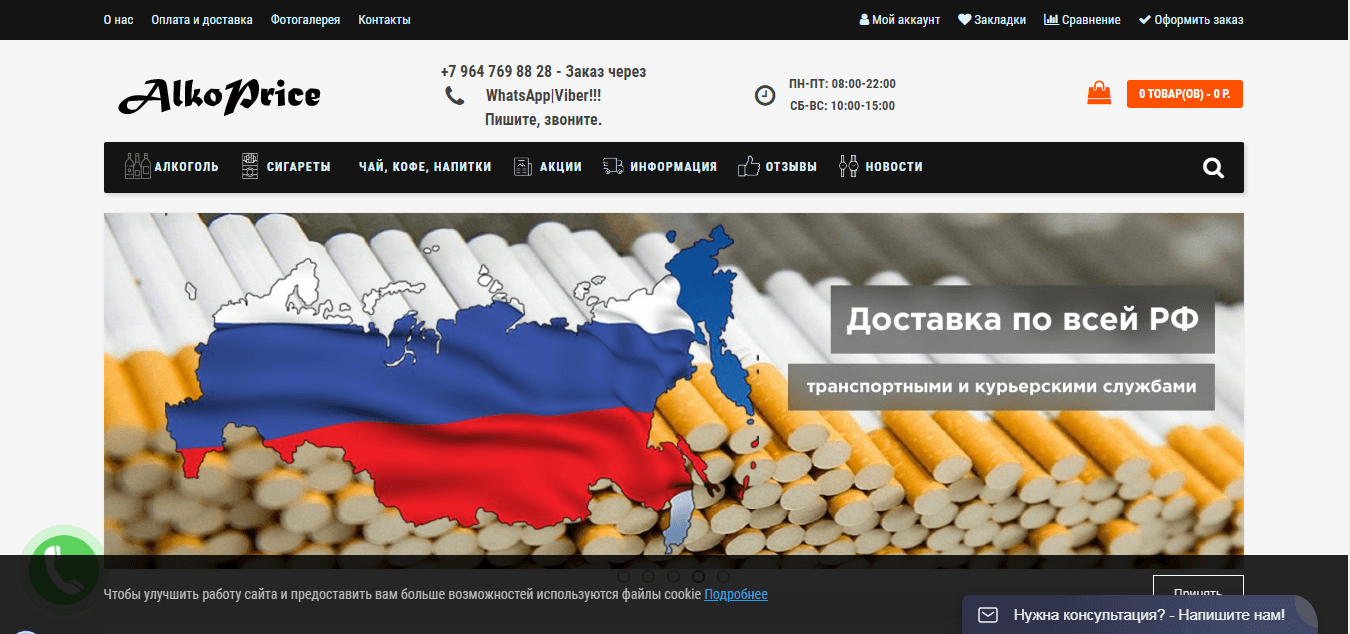
Task: Open the Сигареты category menu
Action: [286, 167]
